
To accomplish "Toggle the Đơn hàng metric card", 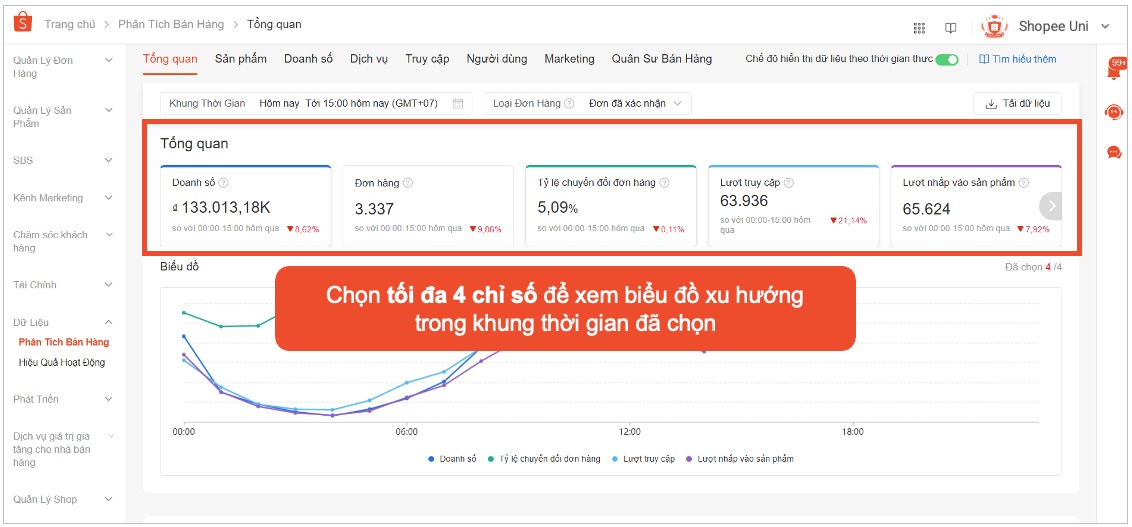I will point(428,206).
